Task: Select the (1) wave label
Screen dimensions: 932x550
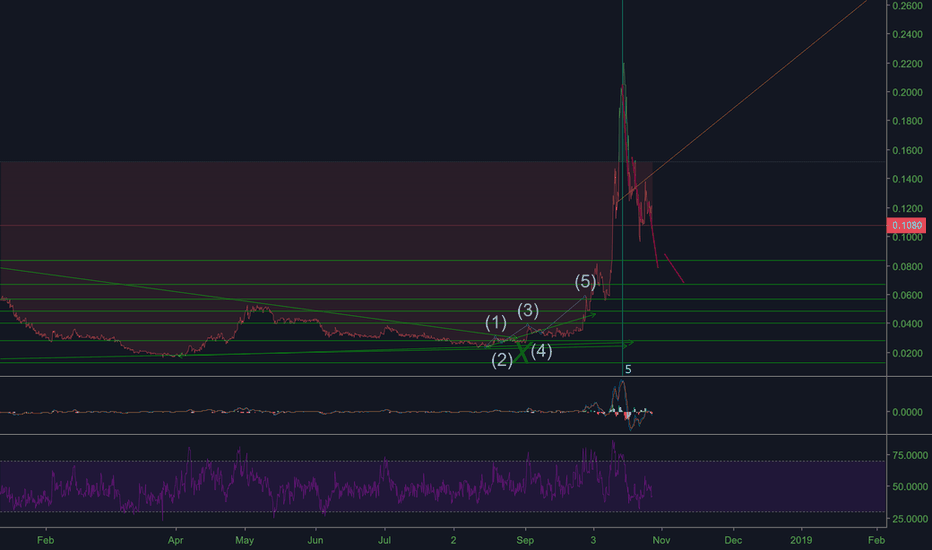Action: pos(496,323)
